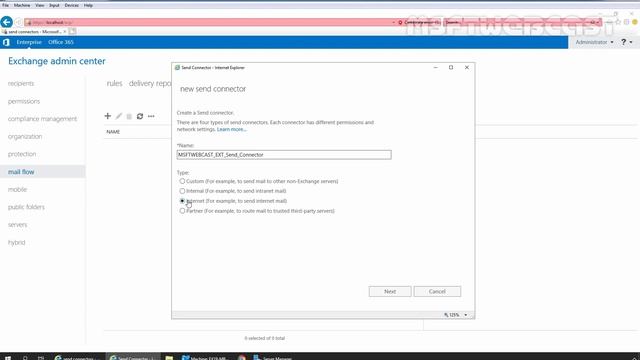Select Custom connector type radio button
Screen dimensions: 640x360
tap(182, 181)
